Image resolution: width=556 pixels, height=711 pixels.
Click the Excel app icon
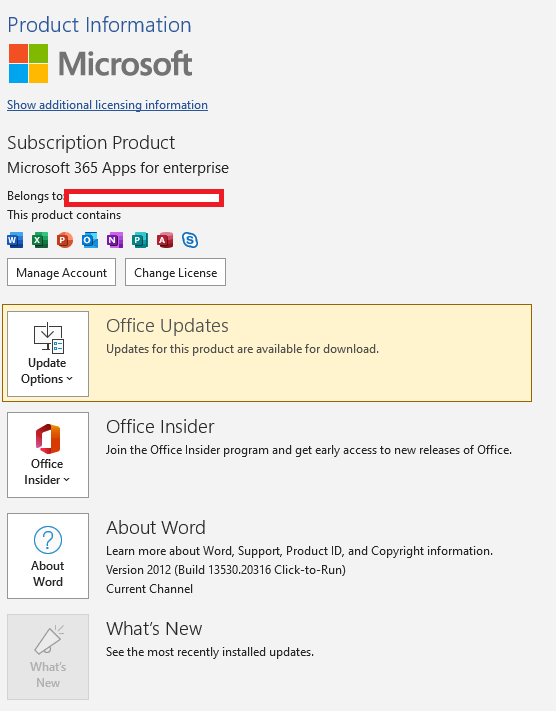(40, 240)
